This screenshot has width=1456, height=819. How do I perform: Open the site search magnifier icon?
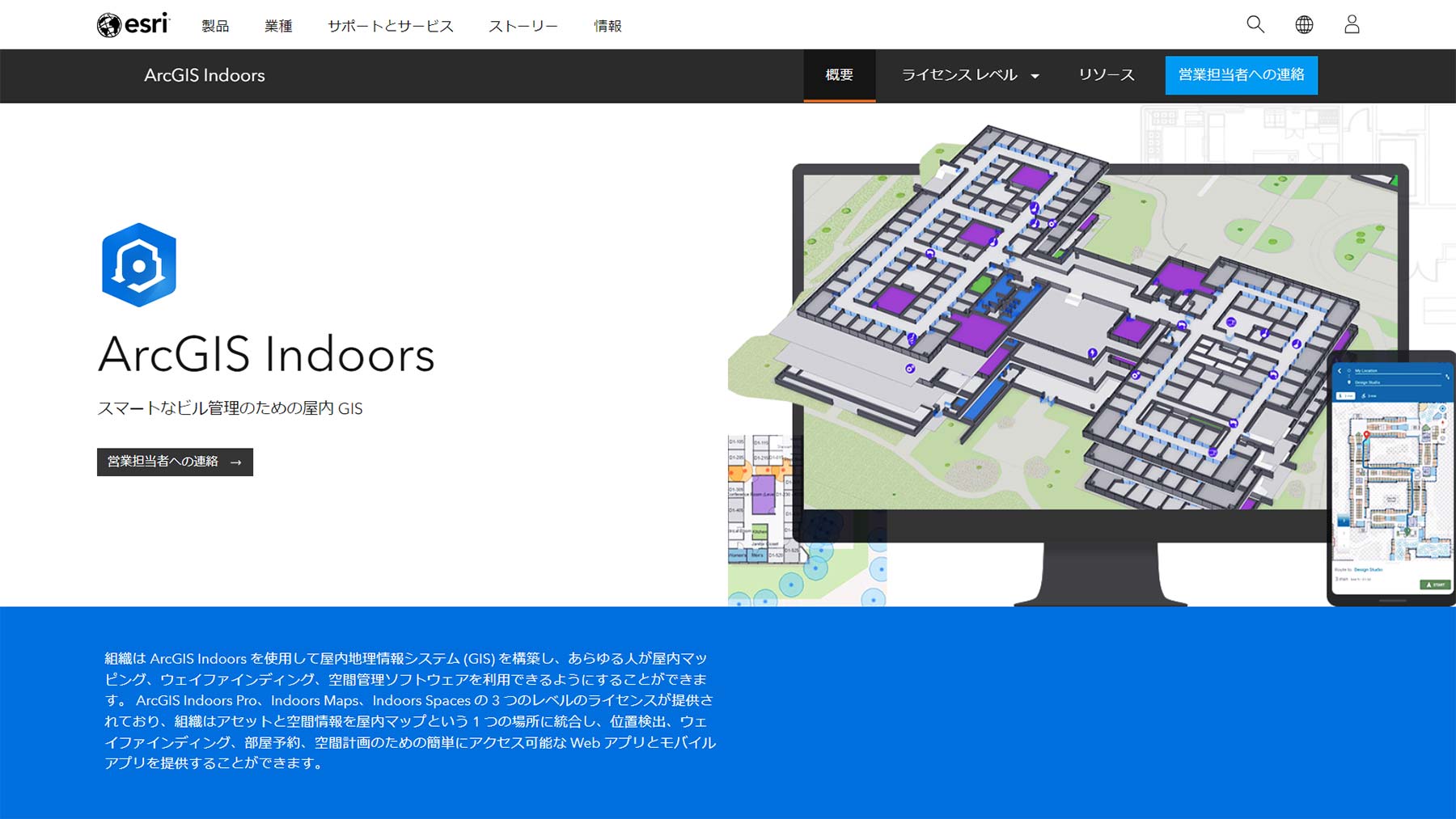1255,24
